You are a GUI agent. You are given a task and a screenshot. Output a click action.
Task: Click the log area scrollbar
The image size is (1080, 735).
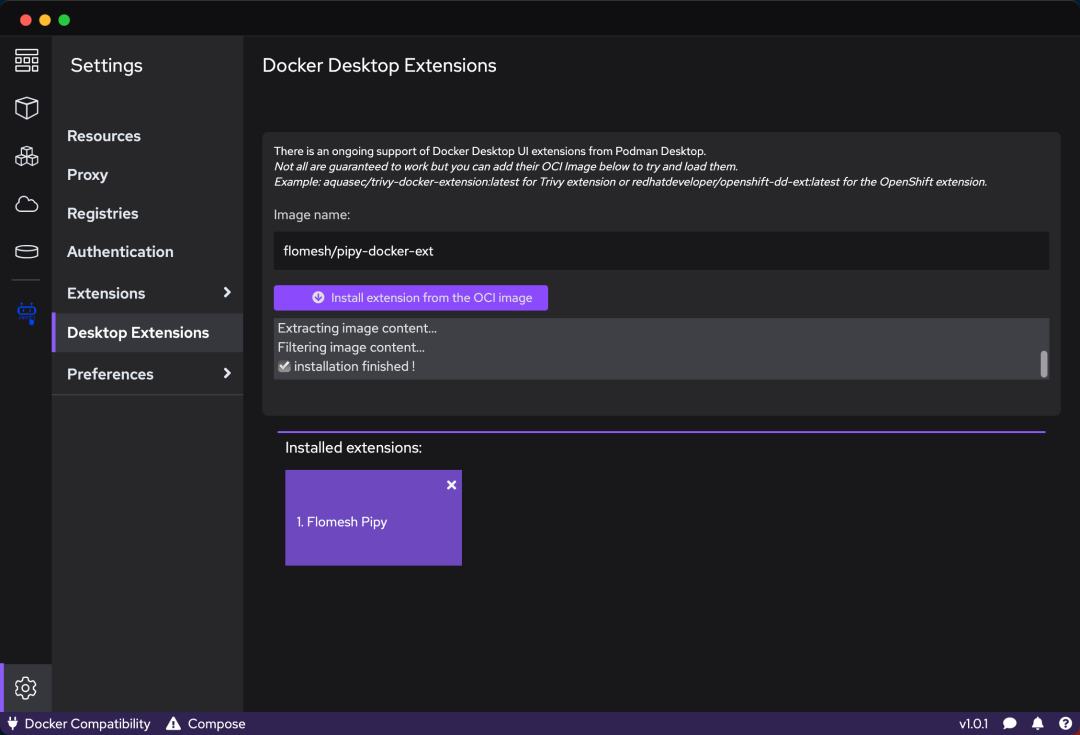coord(1044,360)
